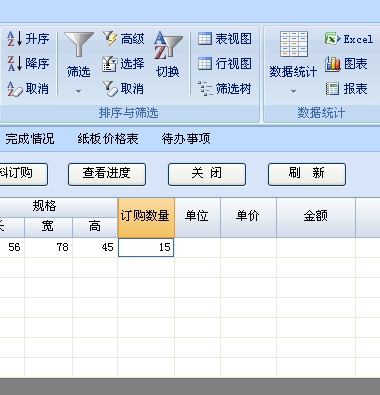Viewport: 380px width, 395px height.
Task: Open the 纸板价格表 tab
Action: click(108, 139)
